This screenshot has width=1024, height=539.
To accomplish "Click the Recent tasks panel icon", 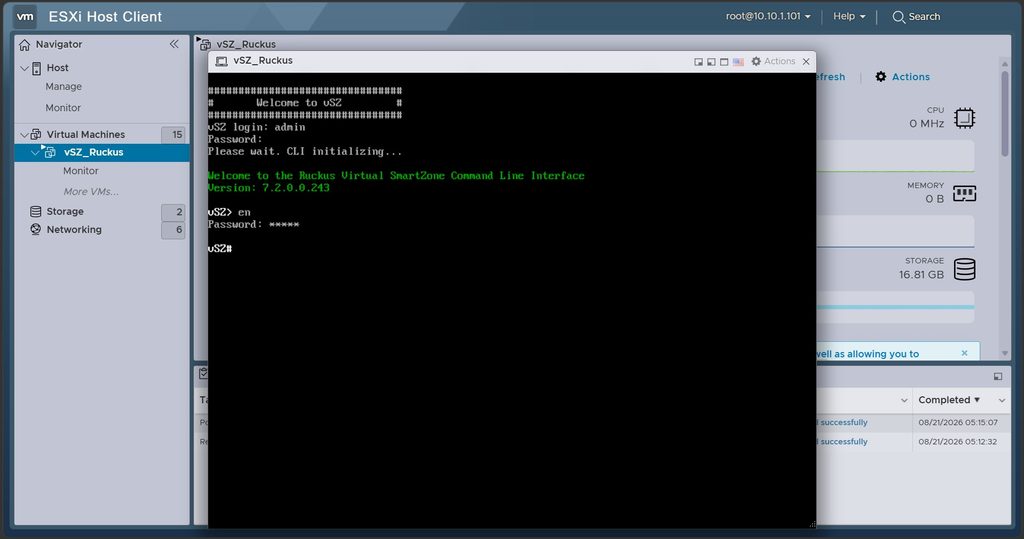I will point(204,373).
